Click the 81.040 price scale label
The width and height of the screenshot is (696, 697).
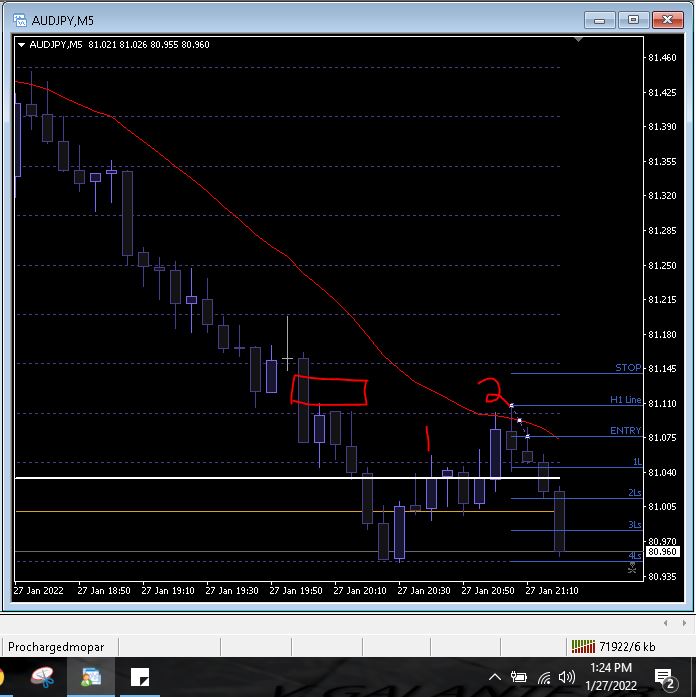click(x=662, y=472)
